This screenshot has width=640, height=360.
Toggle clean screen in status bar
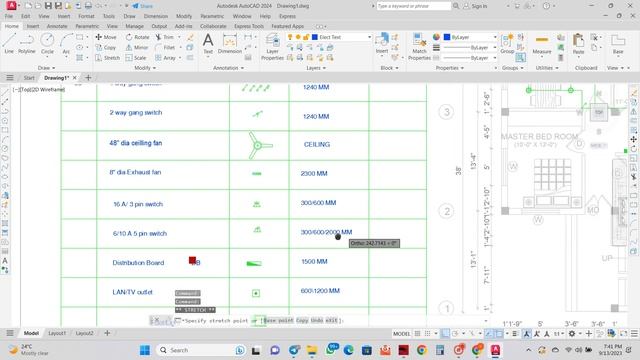tap(623, 333)
